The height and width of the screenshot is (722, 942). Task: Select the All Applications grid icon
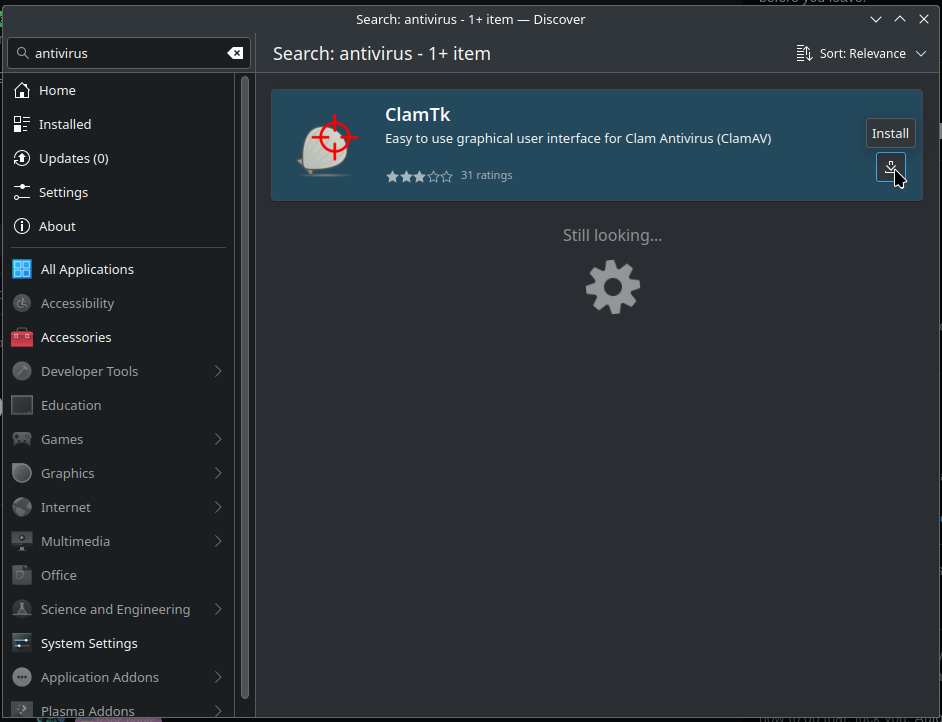pos(22,269)
